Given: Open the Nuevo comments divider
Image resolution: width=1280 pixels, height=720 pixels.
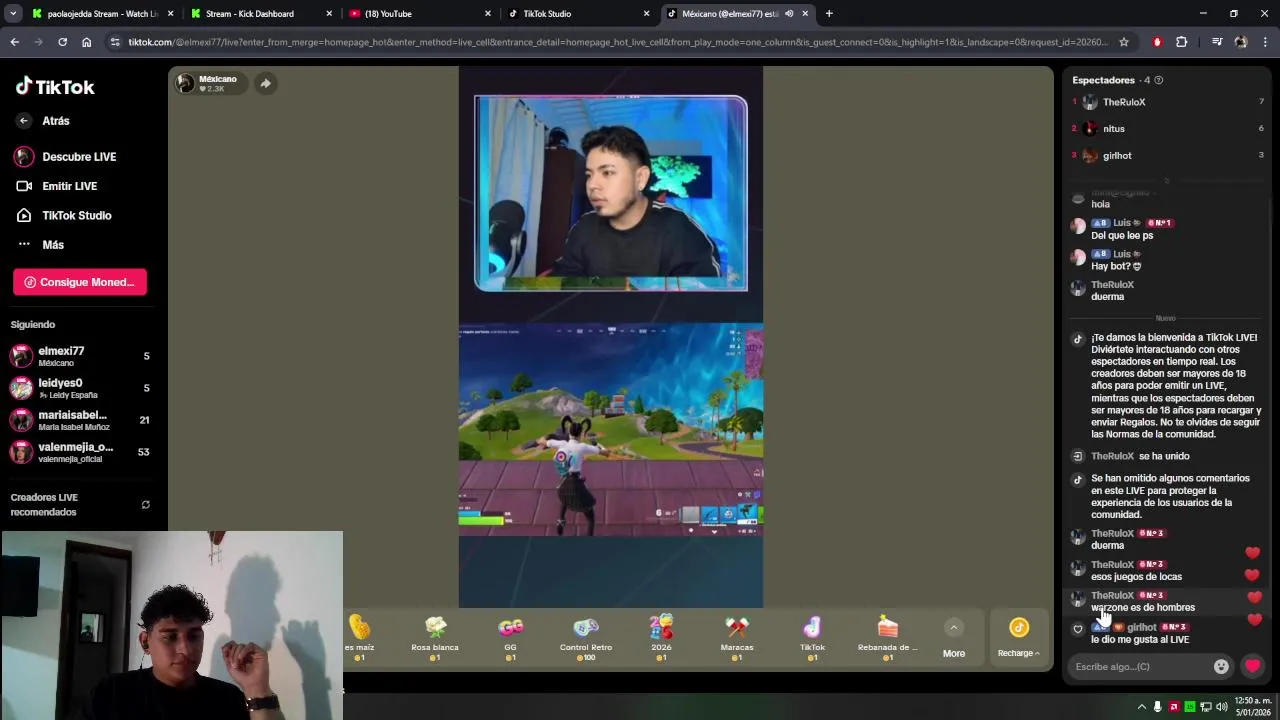Looking at the screenshot, I should pos(1165,318).
